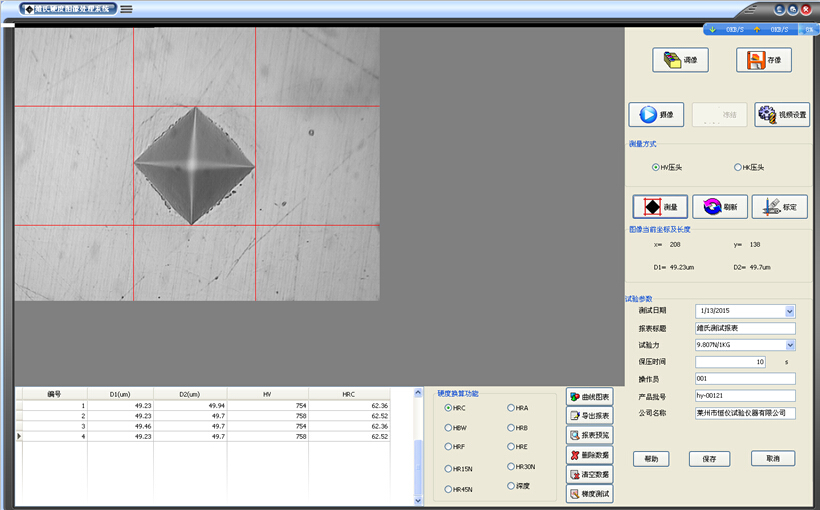Click the 操作员 operator input field
820x510 pixels.
click(745, 379)
